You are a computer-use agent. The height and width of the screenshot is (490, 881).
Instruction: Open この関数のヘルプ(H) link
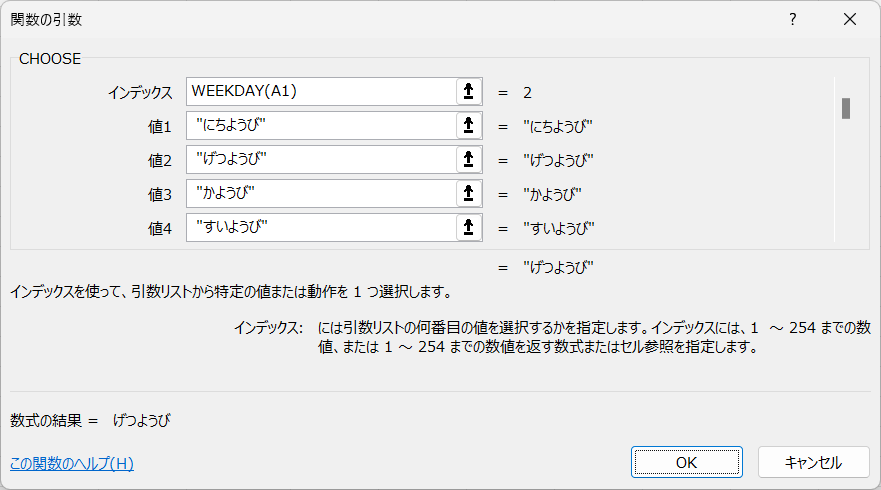pos(72,464)
